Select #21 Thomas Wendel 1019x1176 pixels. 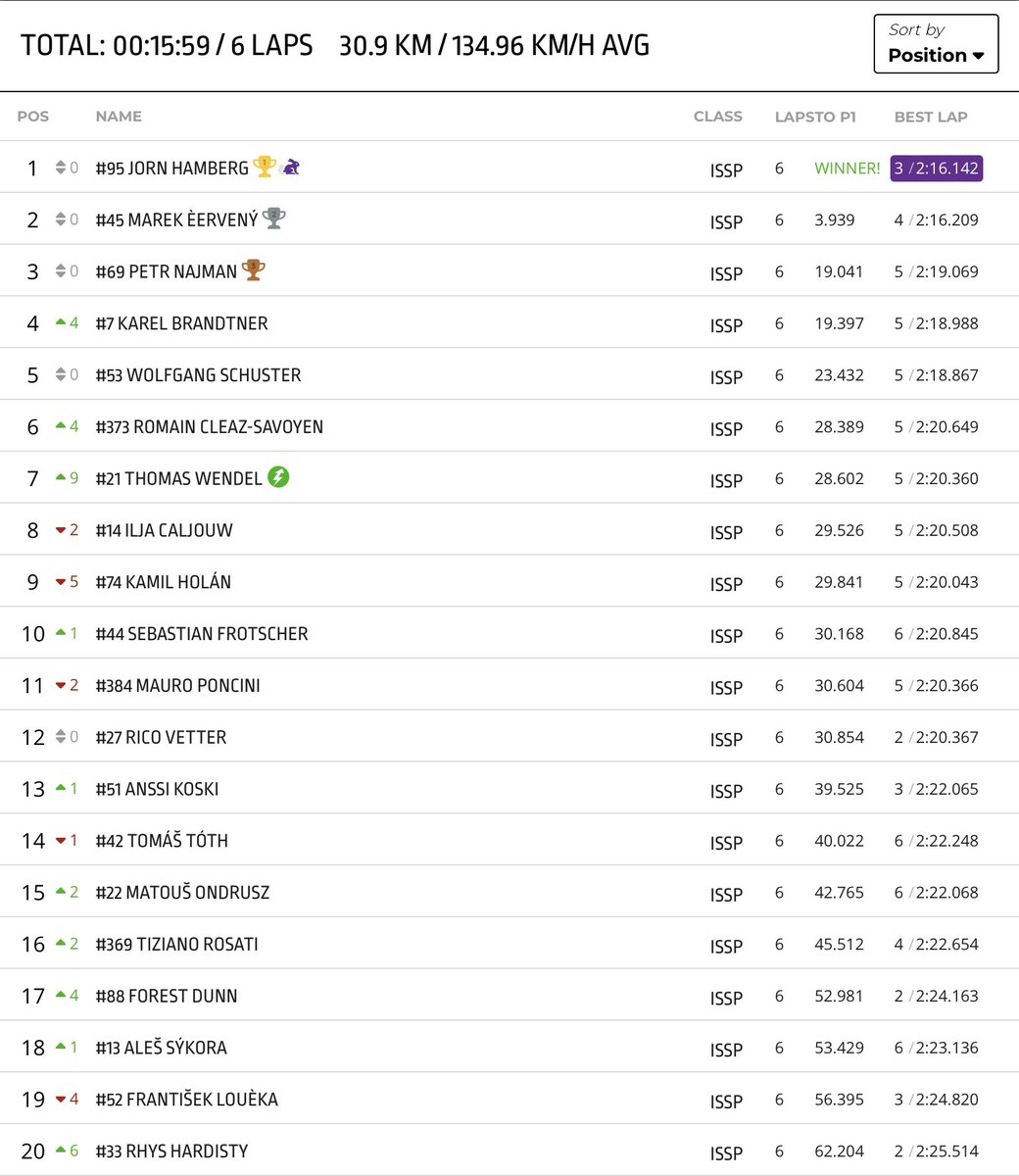(x=178, y=479)
